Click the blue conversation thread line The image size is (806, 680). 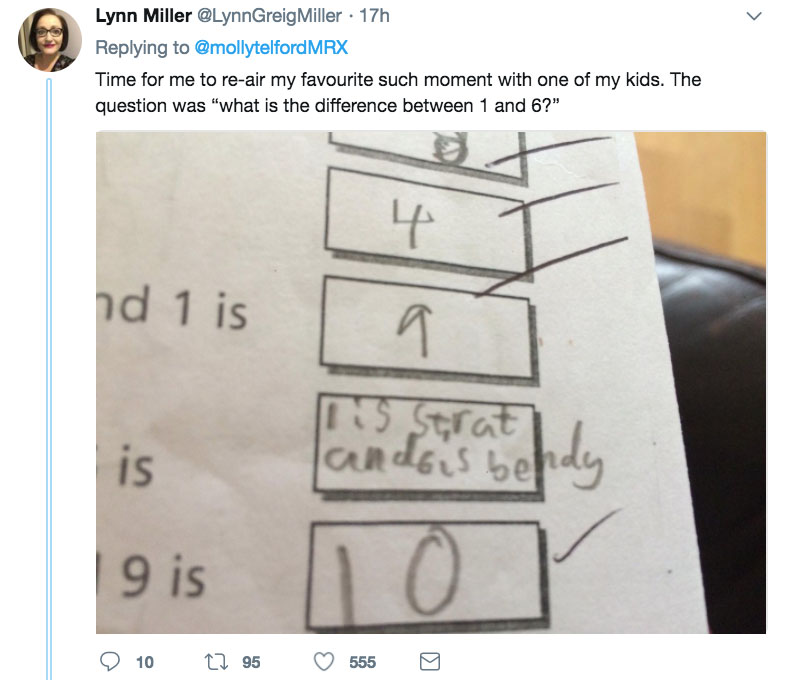(50, 380)
